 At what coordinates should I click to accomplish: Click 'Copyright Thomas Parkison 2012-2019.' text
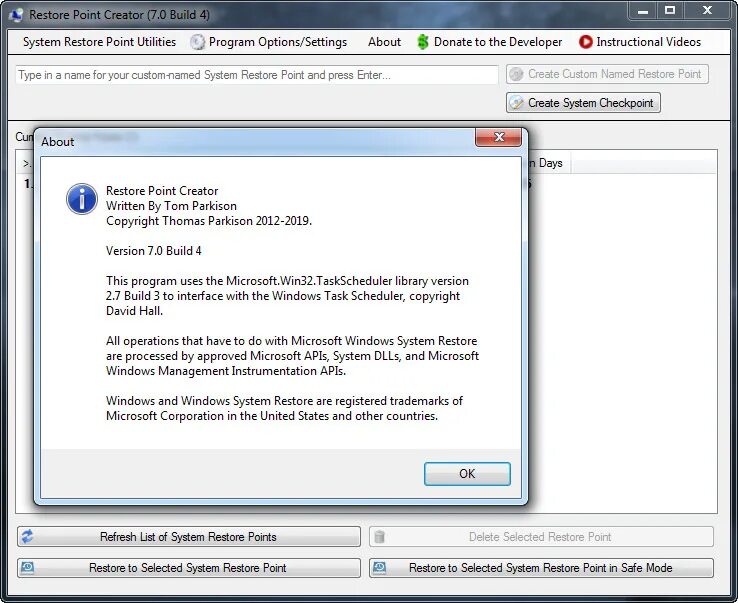point(209,221)
